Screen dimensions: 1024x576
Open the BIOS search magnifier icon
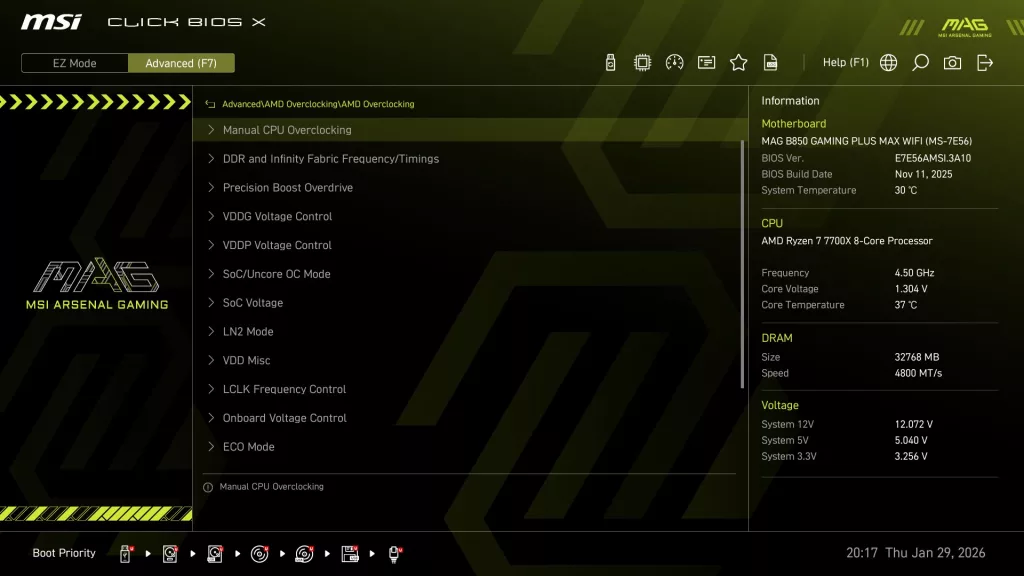pyautogui.click(x=920, y=62)
